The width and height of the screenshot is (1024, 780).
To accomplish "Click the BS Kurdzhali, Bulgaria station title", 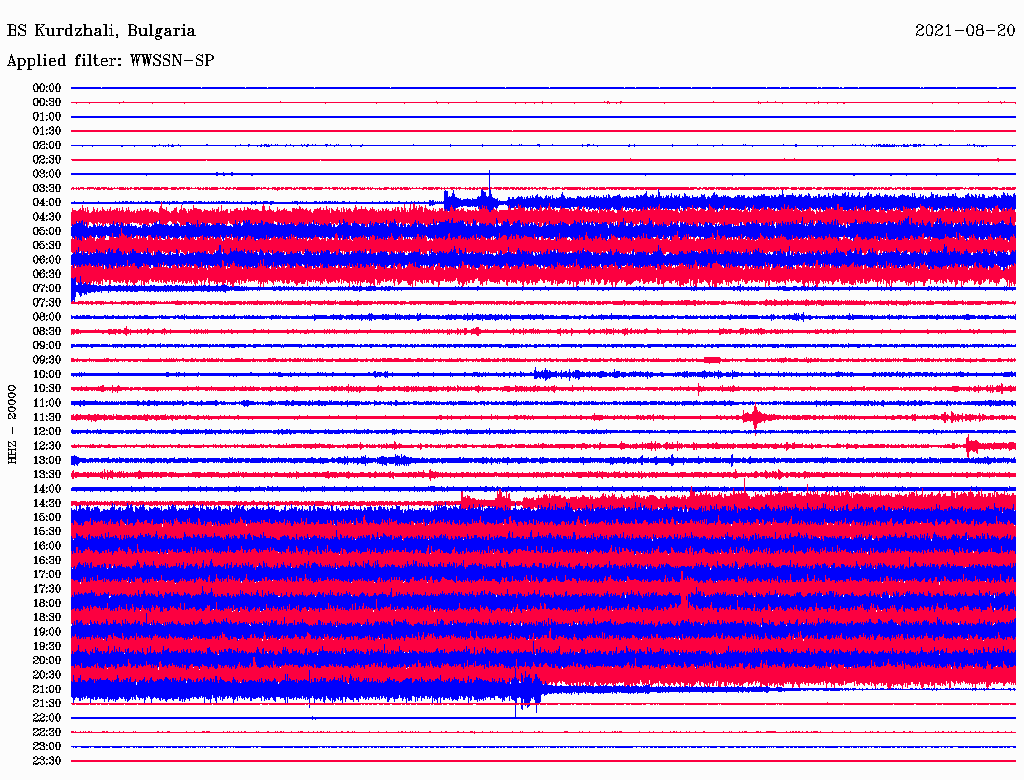I will click(x=101, y=31).
